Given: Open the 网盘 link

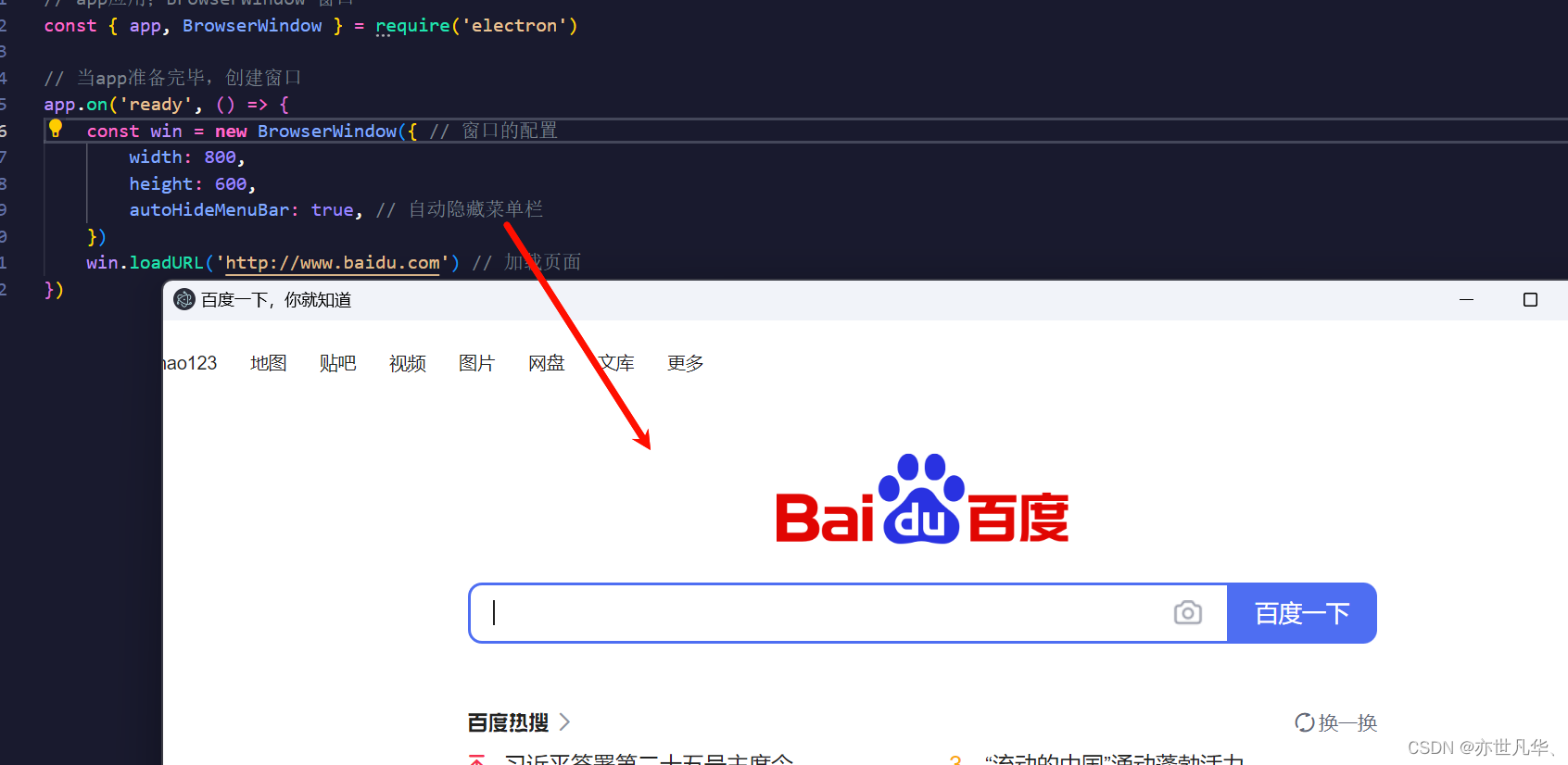Looking at the screenshot, I should pos(547,363).
